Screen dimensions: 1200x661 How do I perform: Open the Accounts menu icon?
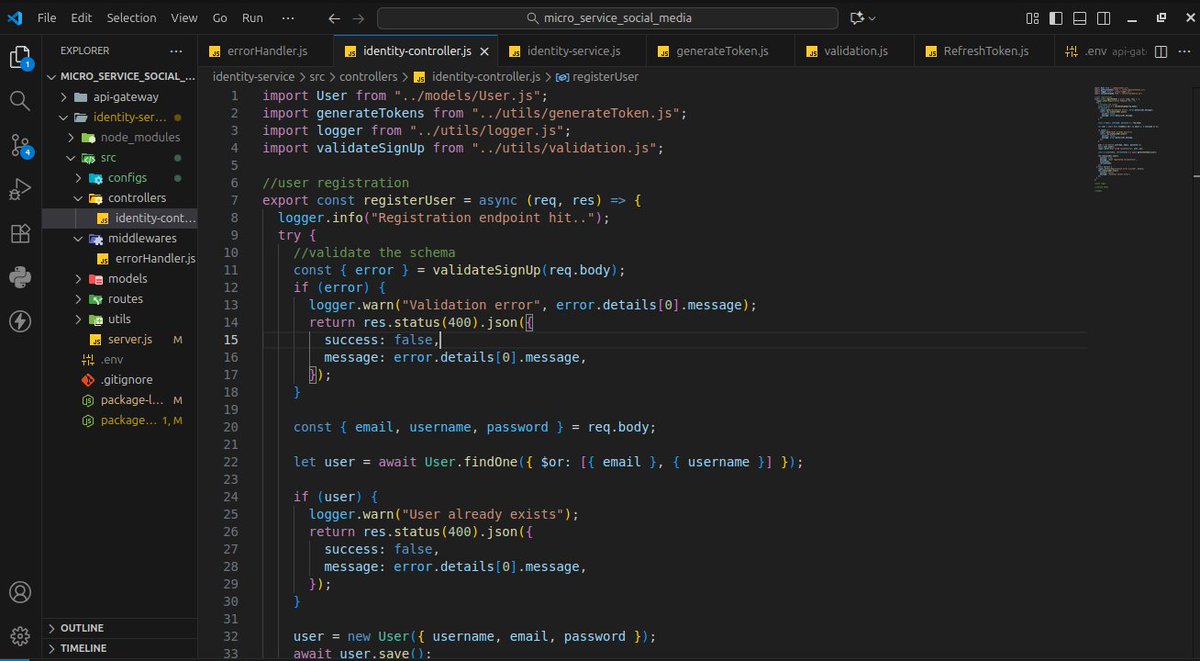coord(20,592)
